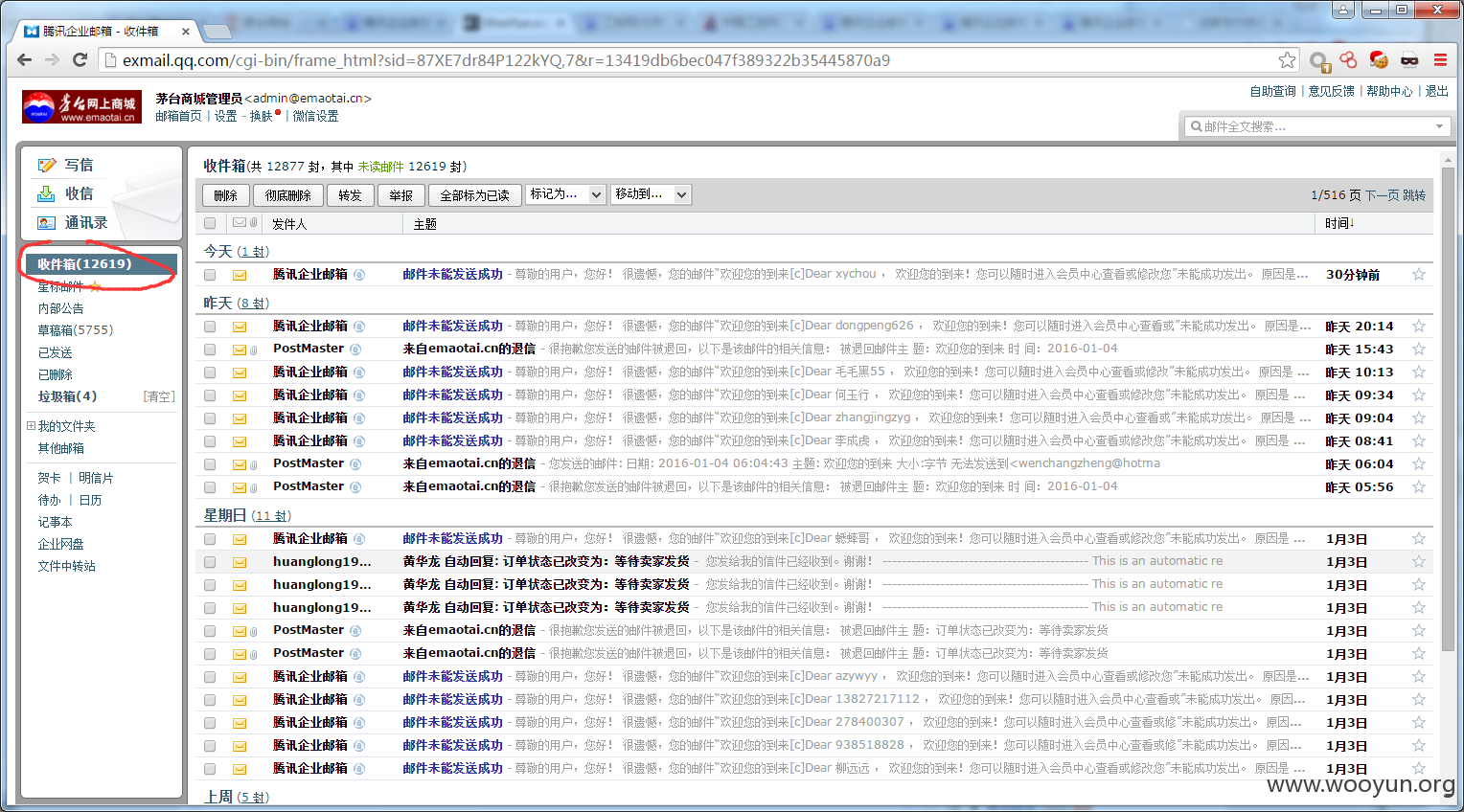The height and width of the screenshot is (812, 1464).
Task: Star the 昨天 06:04 email
Action: click(x=1419, y=464)
